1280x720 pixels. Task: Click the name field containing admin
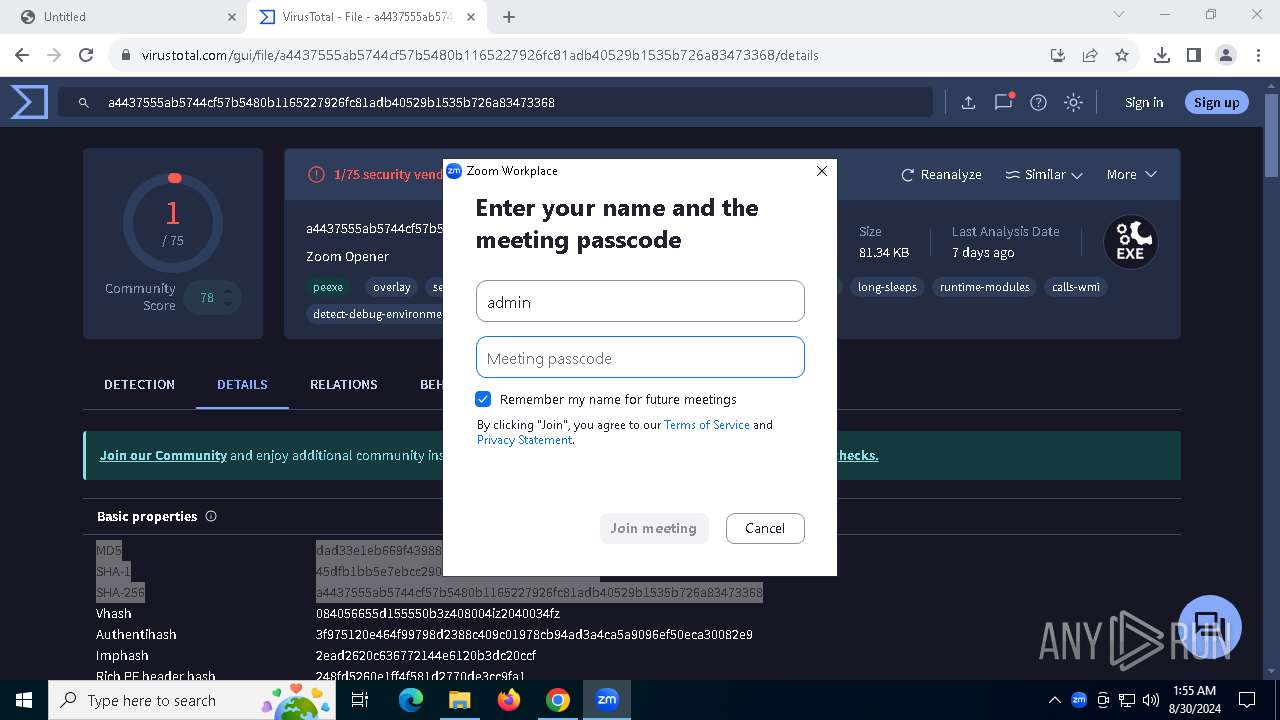click(640, 301)
